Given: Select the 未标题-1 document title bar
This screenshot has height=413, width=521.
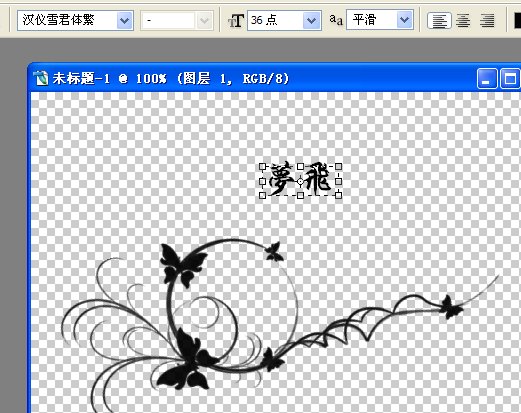Looking at the screenshot, I should coord(253,79).
